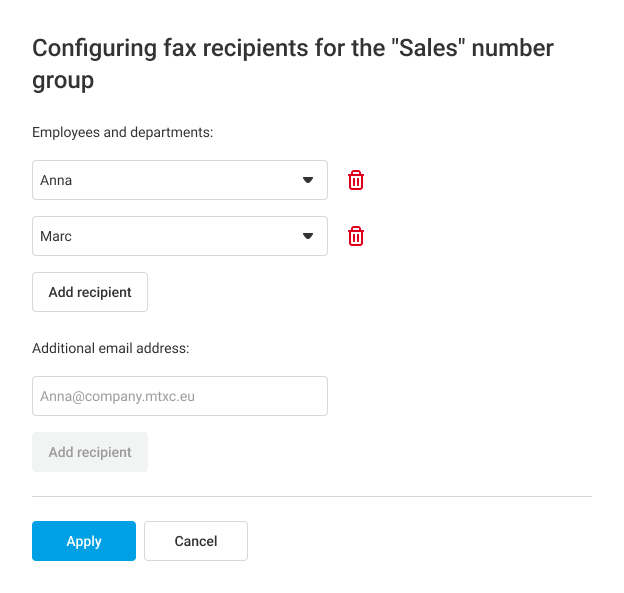Open the first recipient combo box showing Anna
The image size is (624, 593).
click(x=170, y=180)
